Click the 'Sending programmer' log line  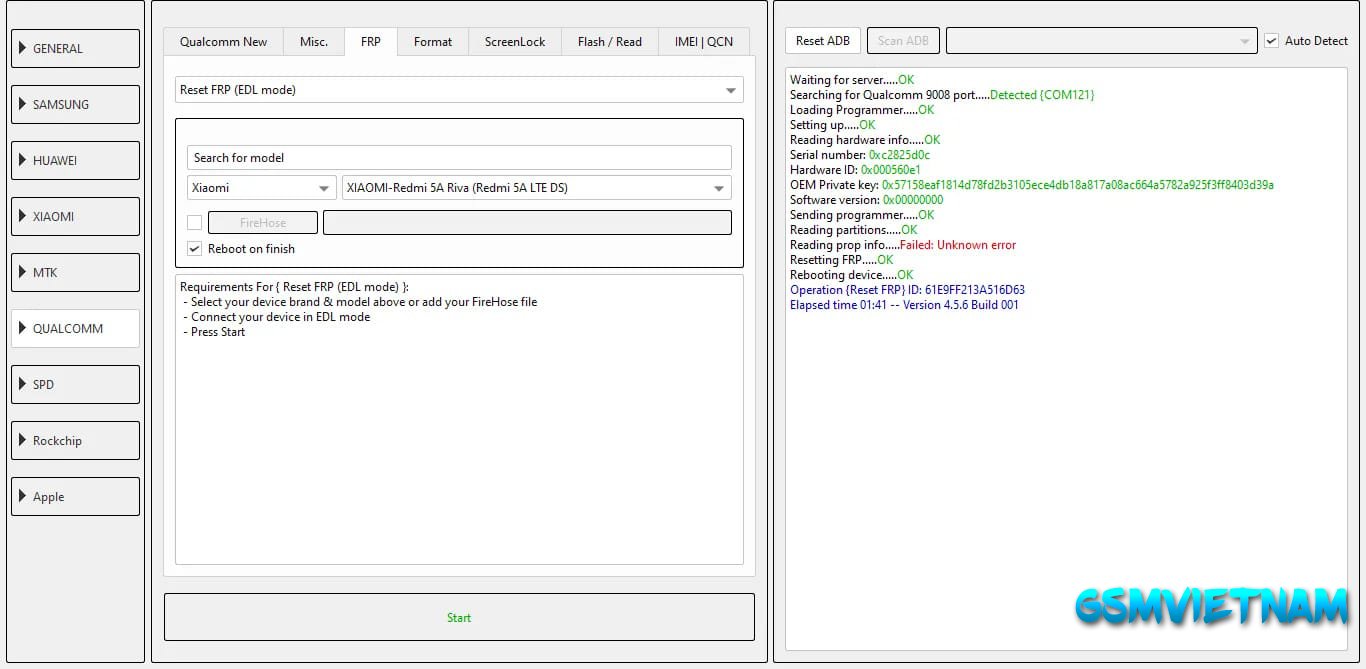pos(862,215)
